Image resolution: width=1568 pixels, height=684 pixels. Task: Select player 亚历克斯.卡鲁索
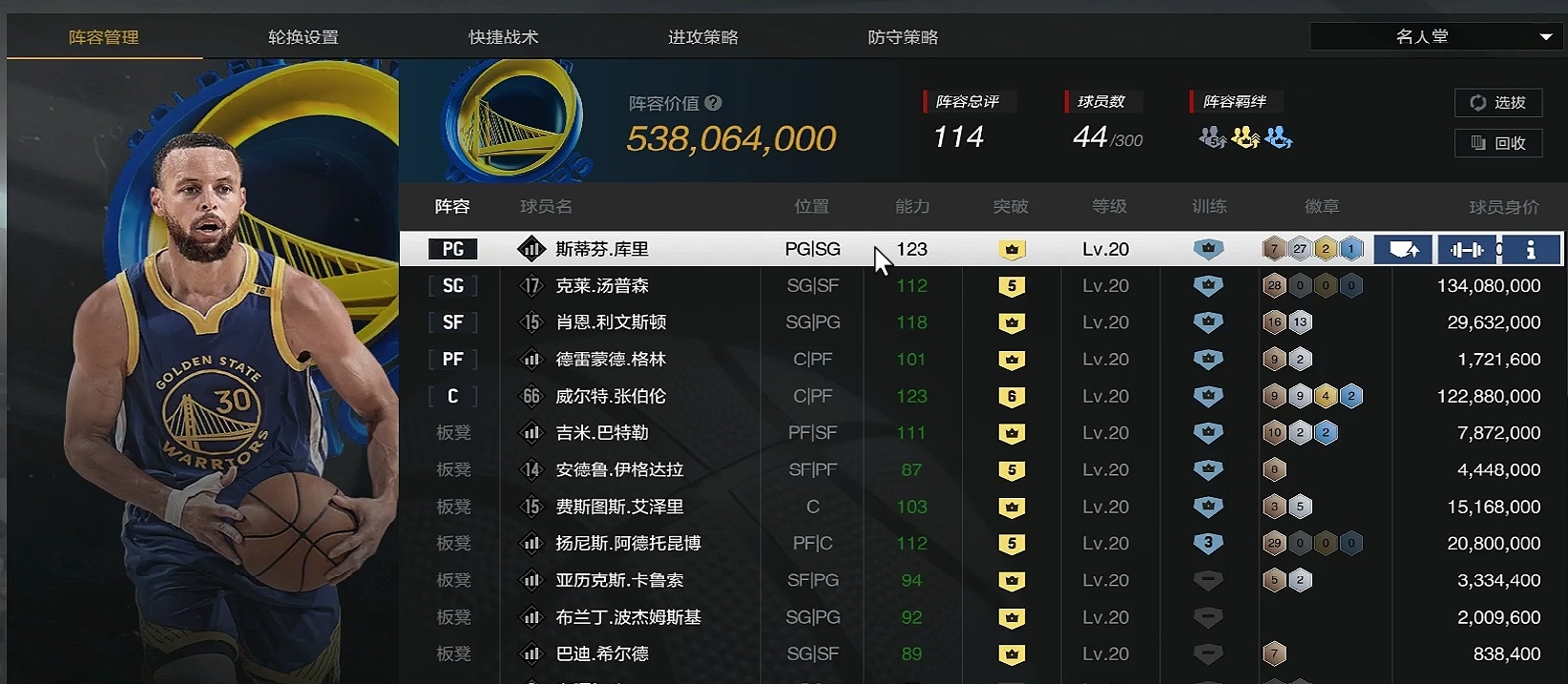click(619, 581)
